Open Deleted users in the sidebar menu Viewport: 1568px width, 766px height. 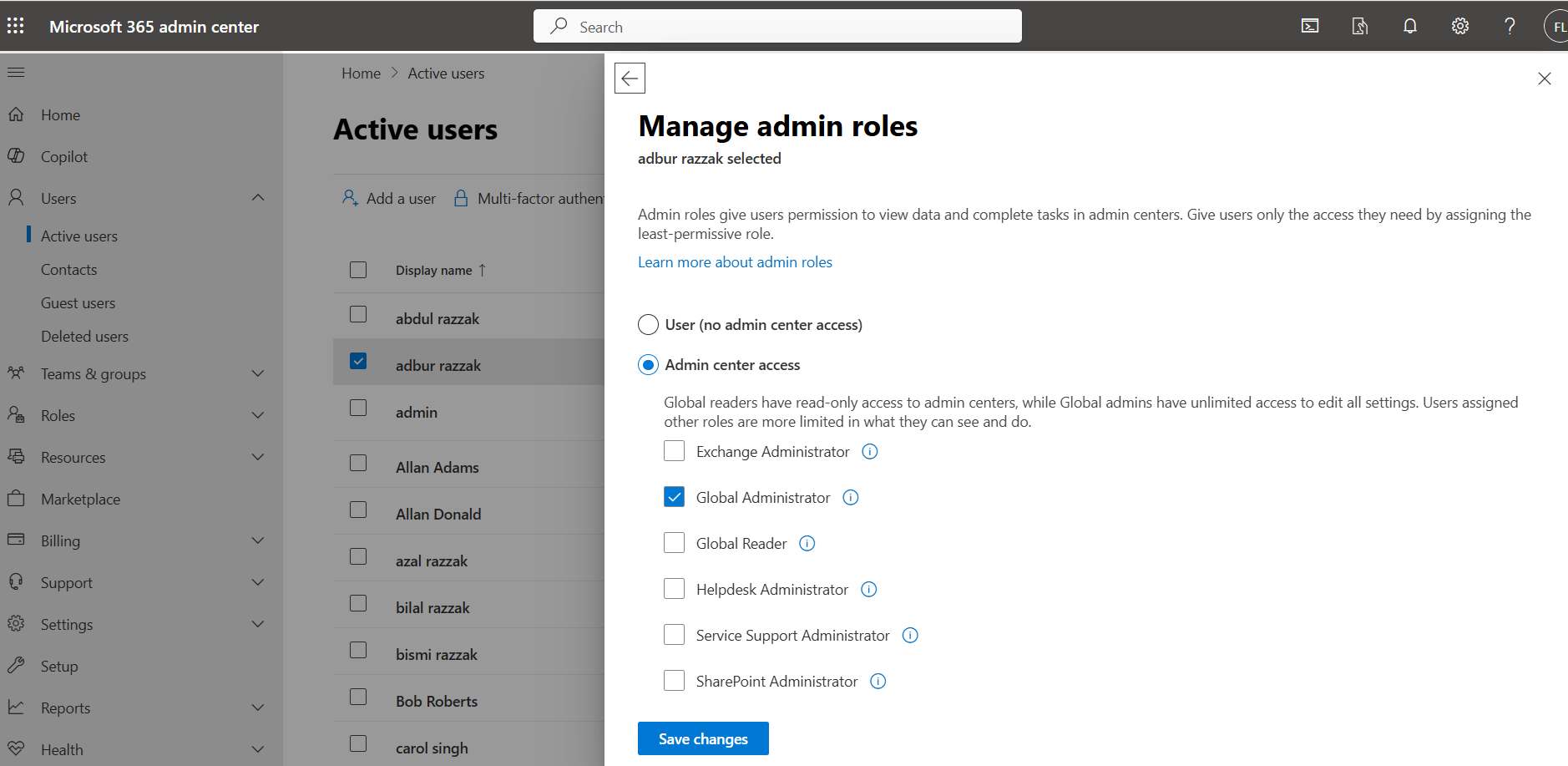(84, 336)
